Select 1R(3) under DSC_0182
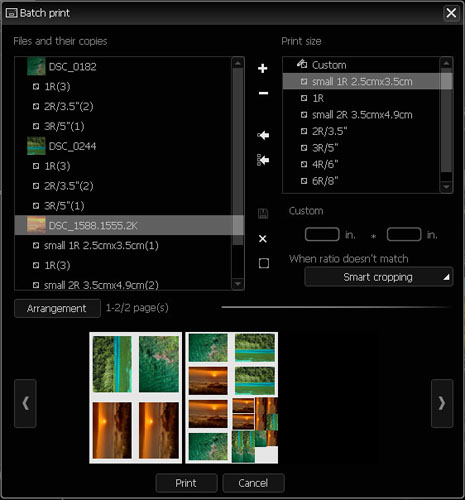The width and height of the screenshot is (465, 500). click(123, 87)
